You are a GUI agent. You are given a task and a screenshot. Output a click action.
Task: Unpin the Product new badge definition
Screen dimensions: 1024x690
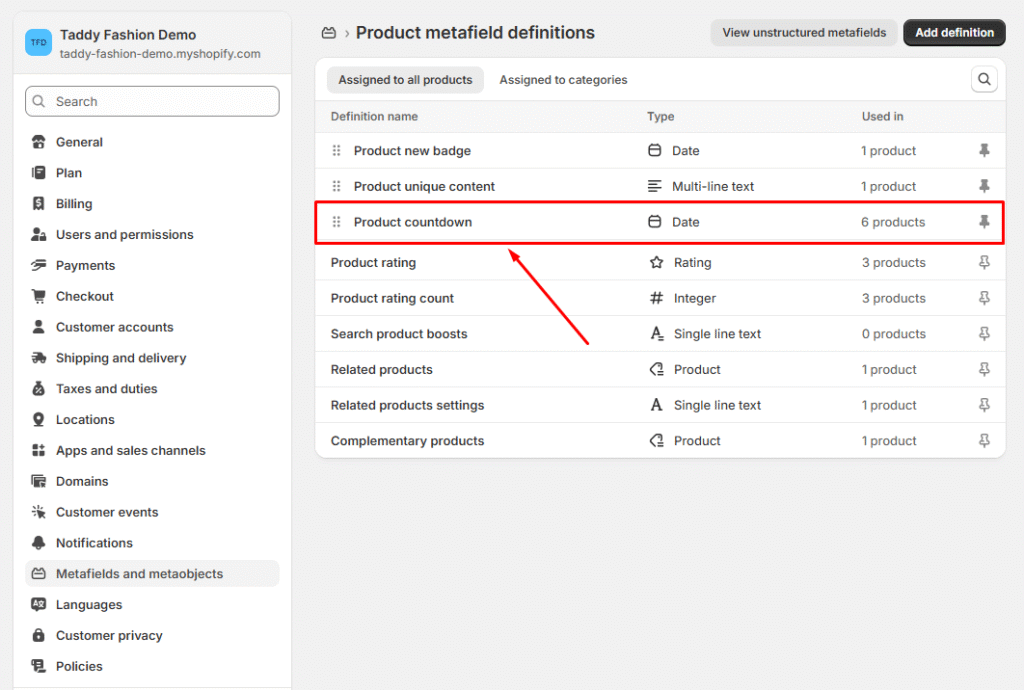coord(984,151)
